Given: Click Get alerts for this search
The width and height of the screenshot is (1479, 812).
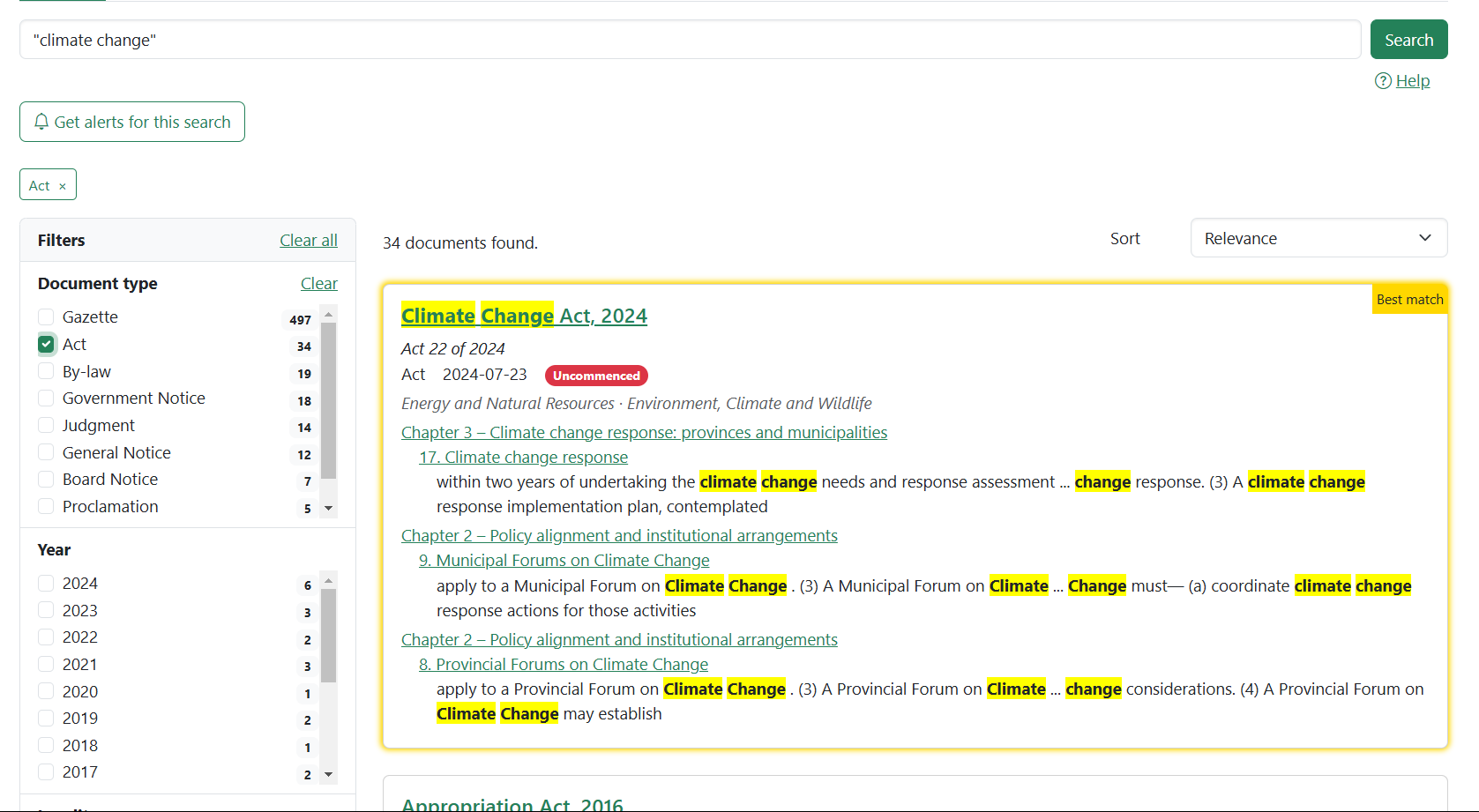Looking at the screenshot, I should tap(132, 122).
